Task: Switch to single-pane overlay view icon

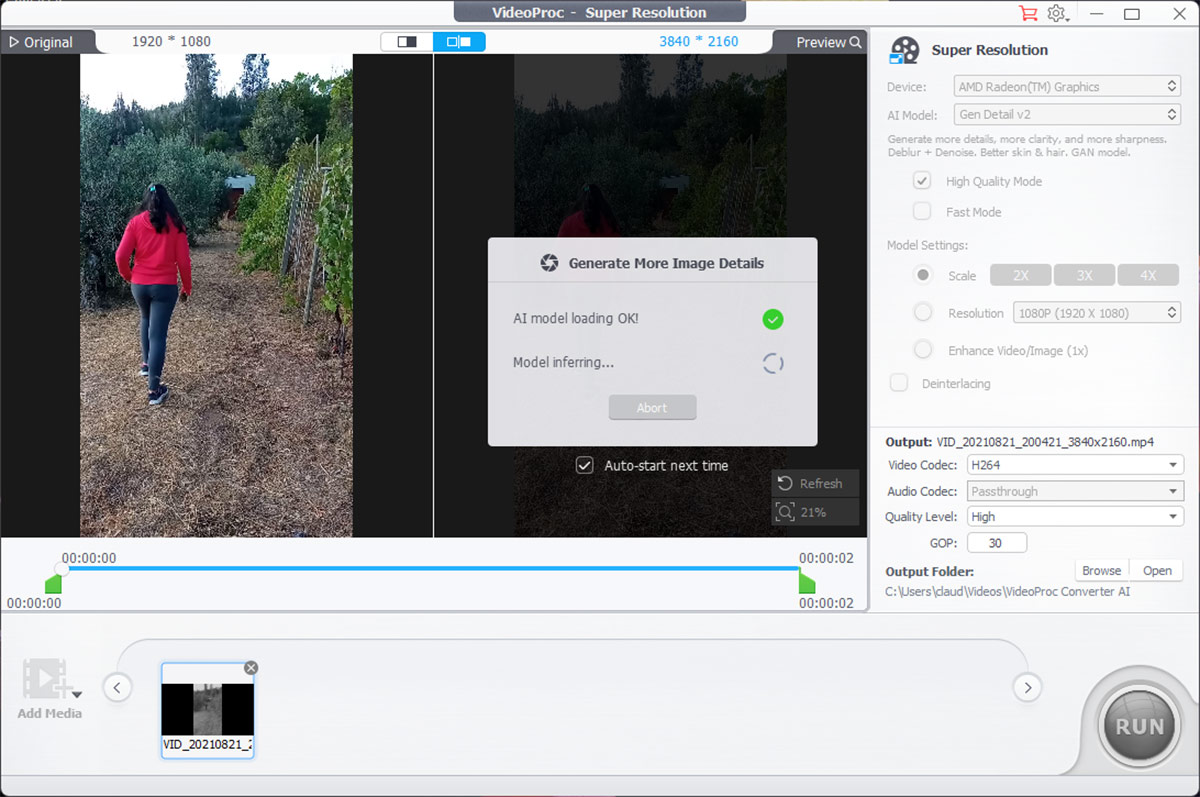Action: tap(407, 42)
